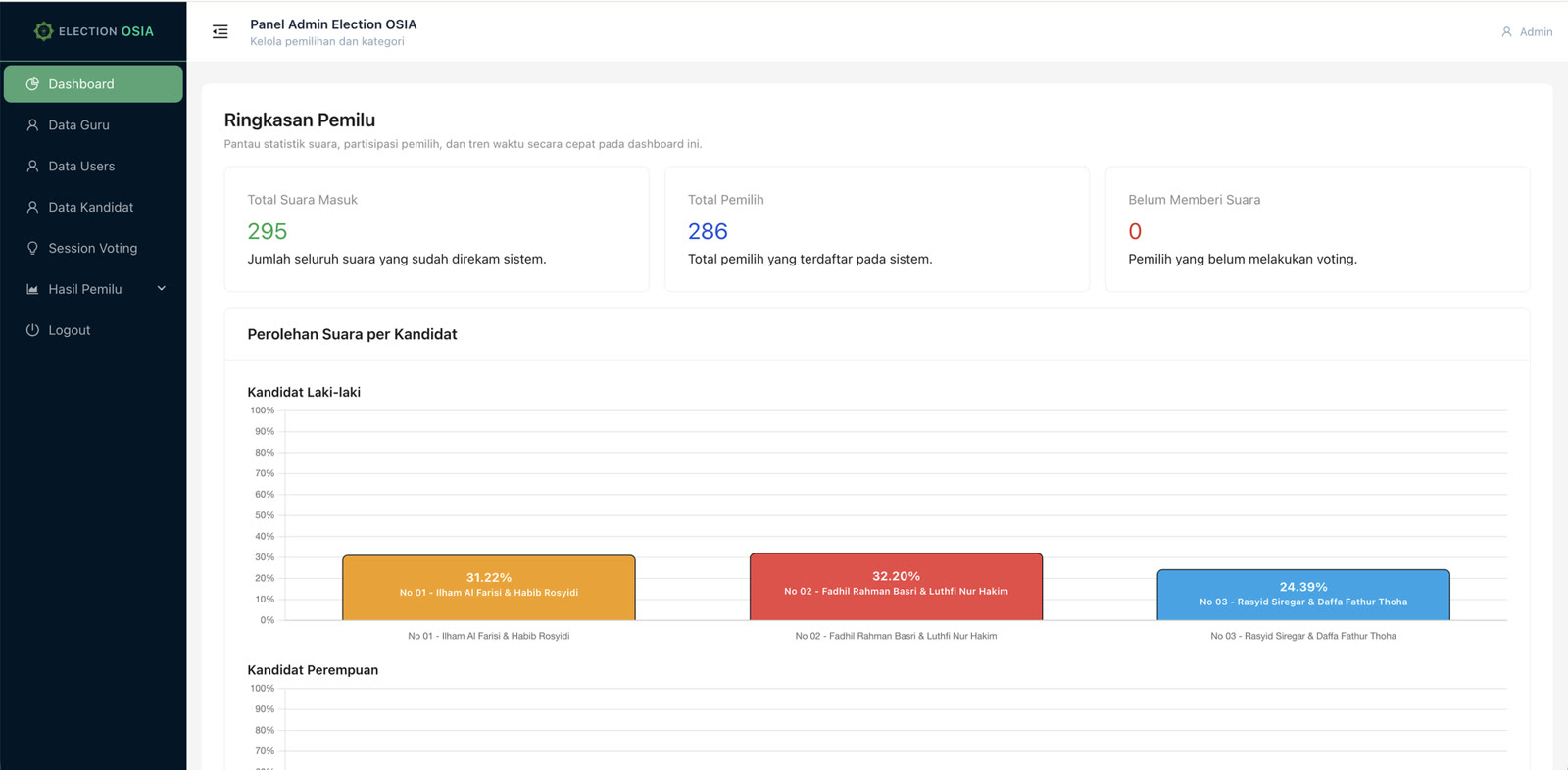
Task: Click the red No 02 candidate bar
Action: [x=896, y=587]
